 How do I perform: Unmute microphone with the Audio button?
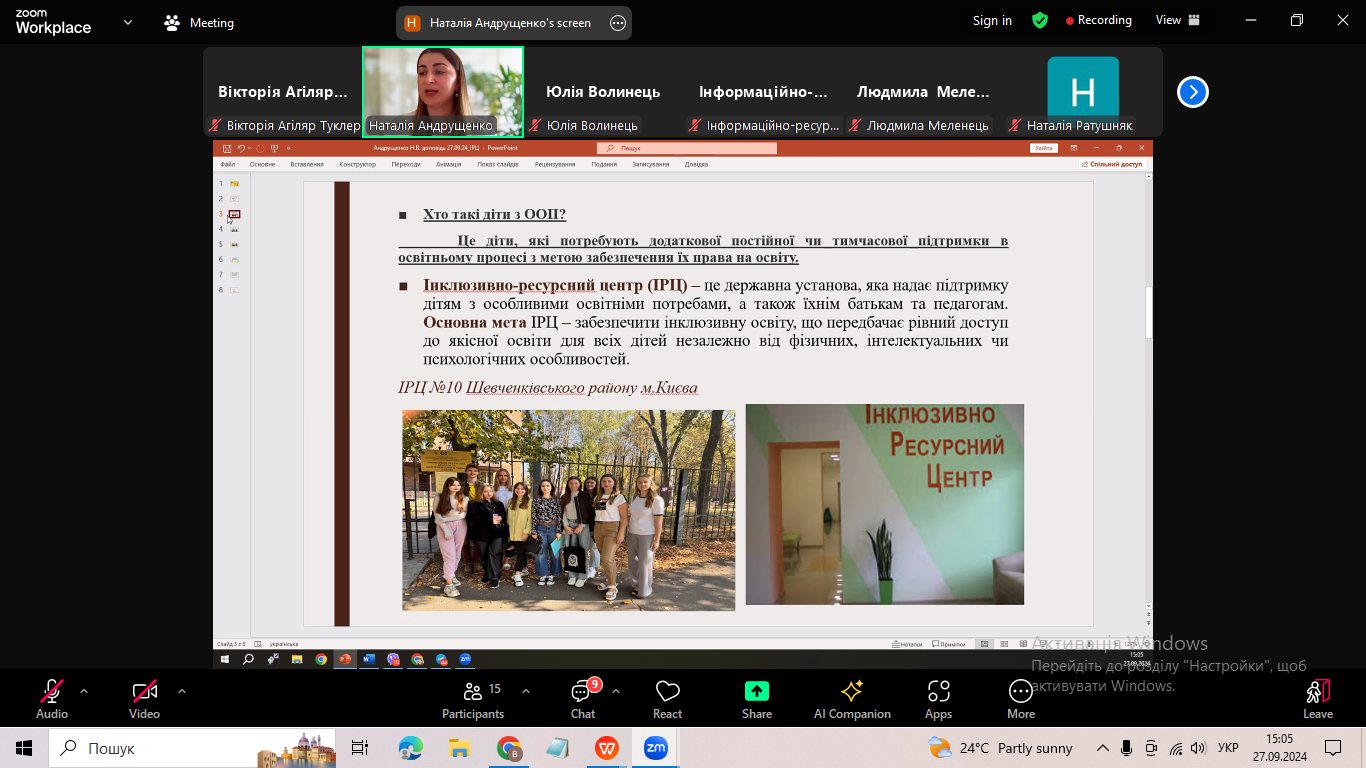tap(52, 698)
